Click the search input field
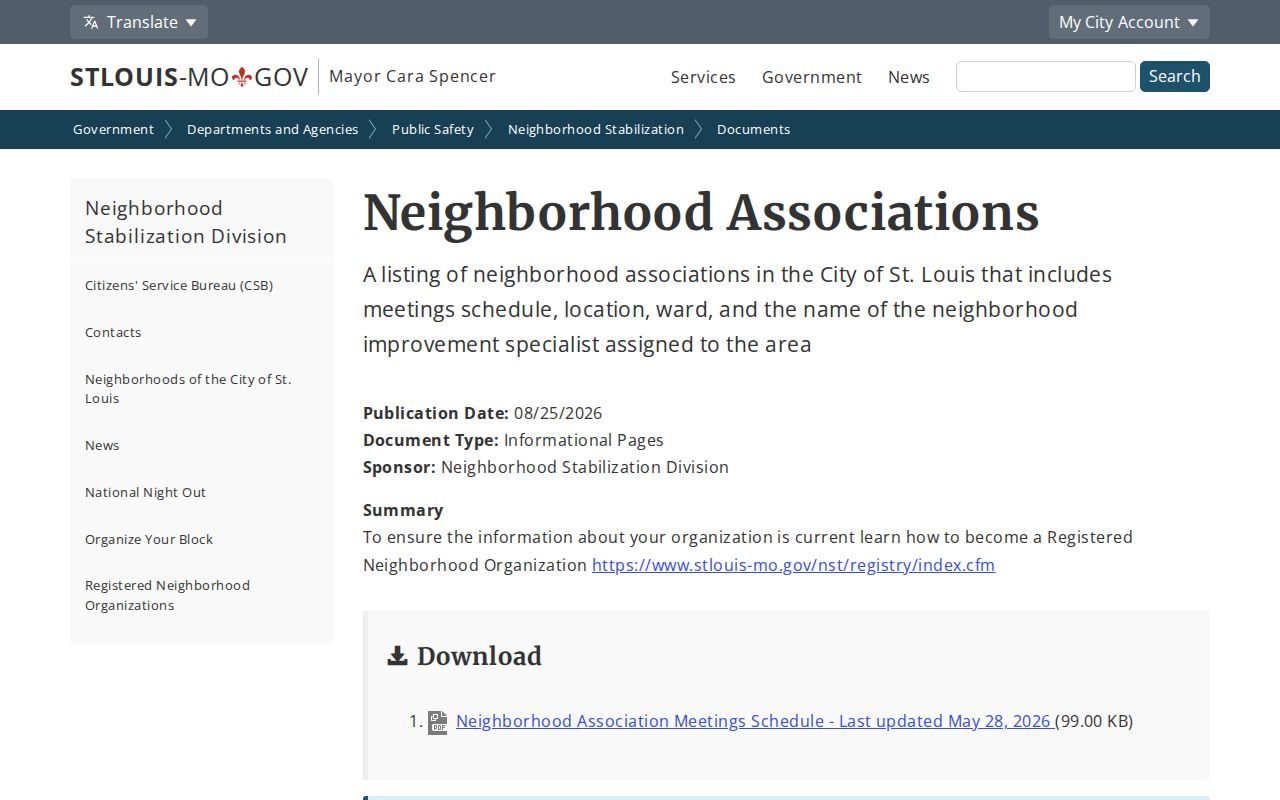Image resolution: width=1280 pixels, height=800 pixels. point(1045,76)
